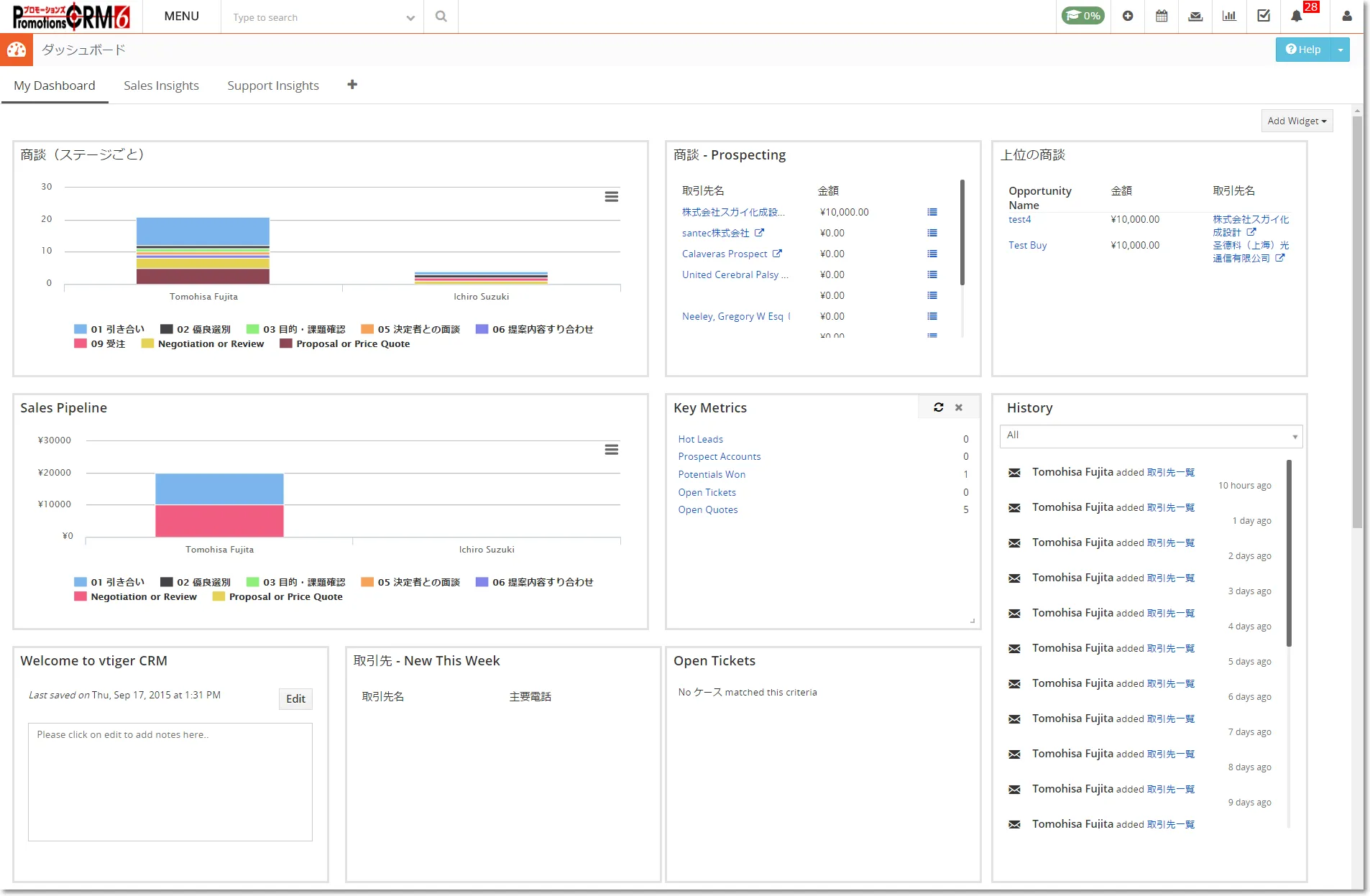The image size is (1370, 896).
Task: Click the quick create plus icon
Action: (1128, 16)
